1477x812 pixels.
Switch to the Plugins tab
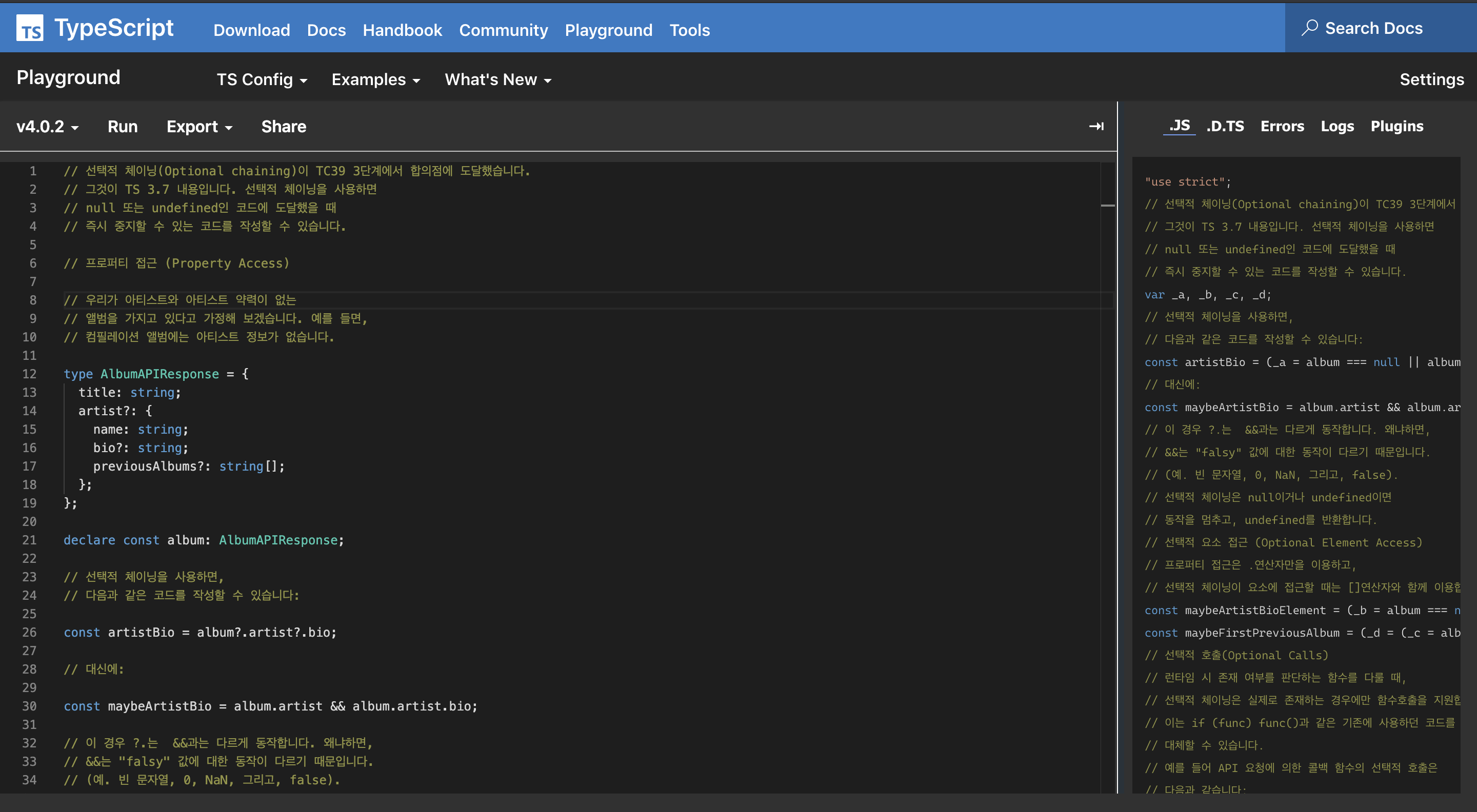pyautogui.click(x=1396, y=126)
